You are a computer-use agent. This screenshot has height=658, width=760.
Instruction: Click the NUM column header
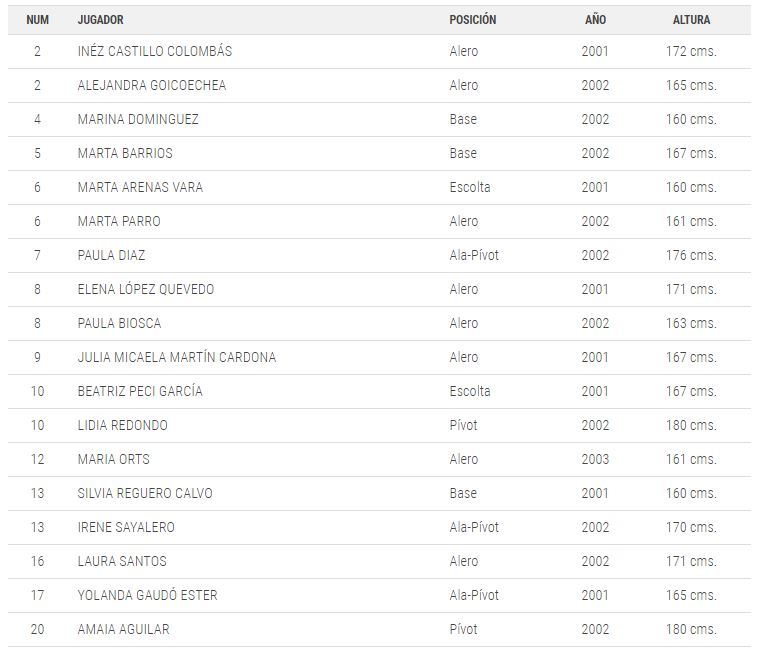(37, 20)
